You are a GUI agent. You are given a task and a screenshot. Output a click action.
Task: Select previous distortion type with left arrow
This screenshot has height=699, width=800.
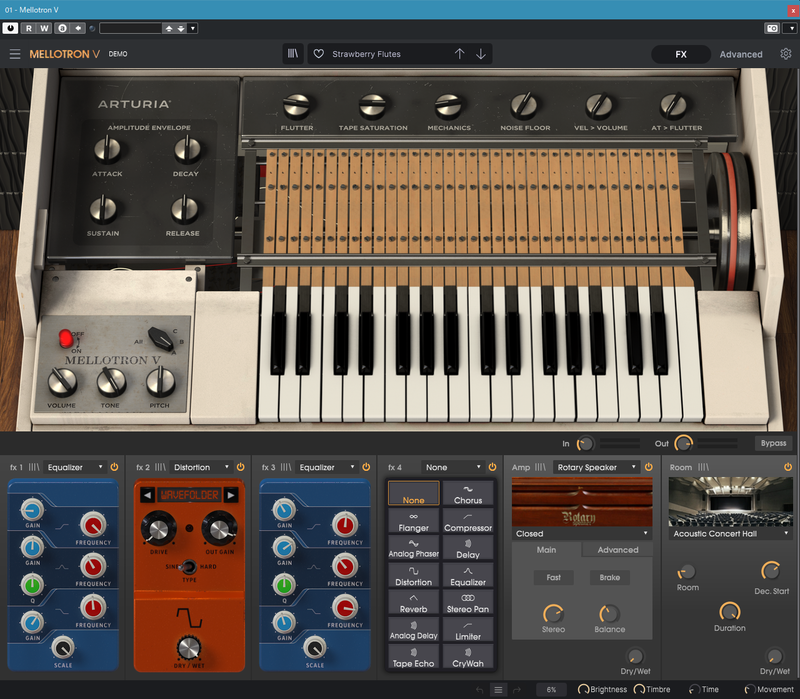(x=147, y=495)
